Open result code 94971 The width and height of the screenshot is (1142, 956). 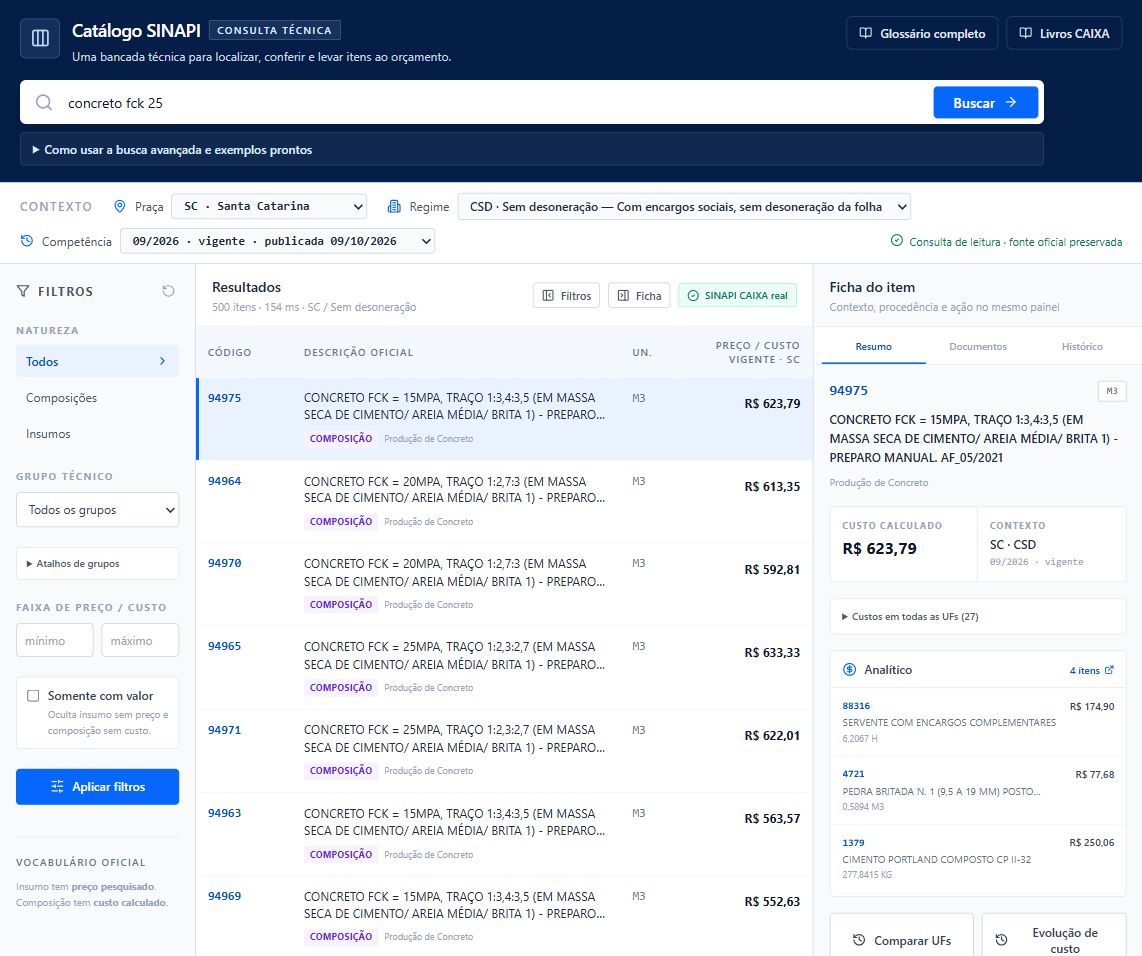[224, 730]
